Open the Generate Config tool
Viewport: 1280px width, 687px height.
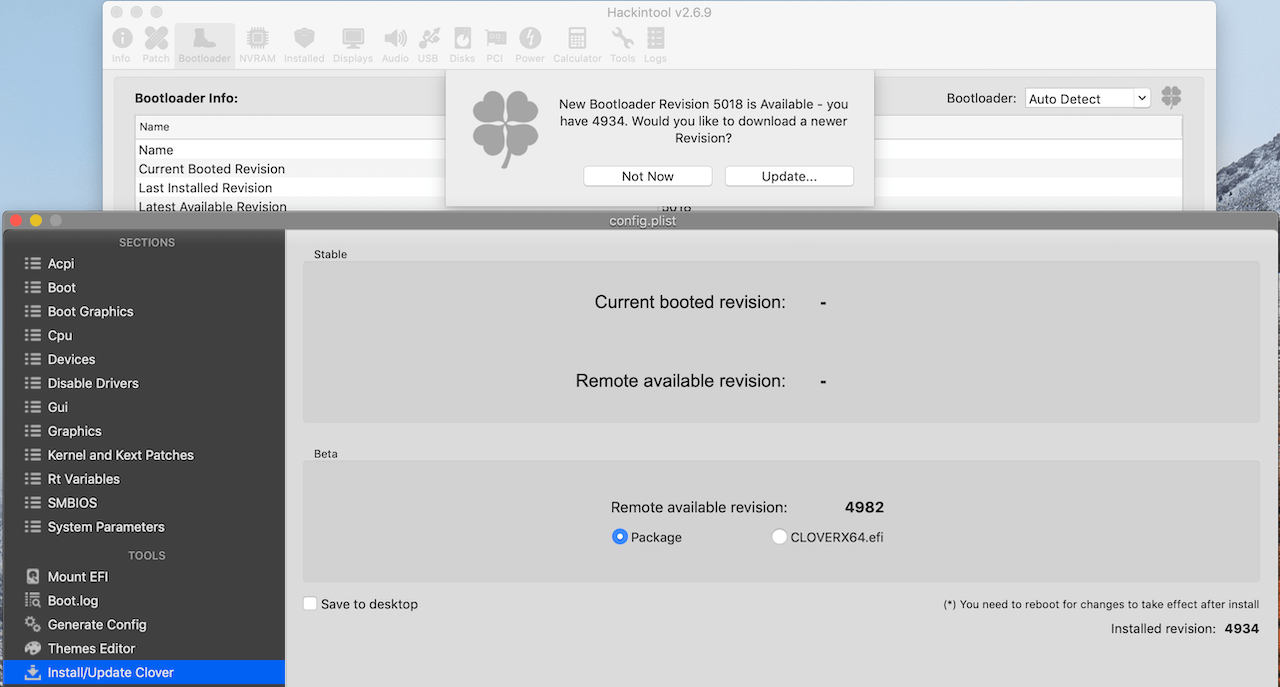(144, 625)
